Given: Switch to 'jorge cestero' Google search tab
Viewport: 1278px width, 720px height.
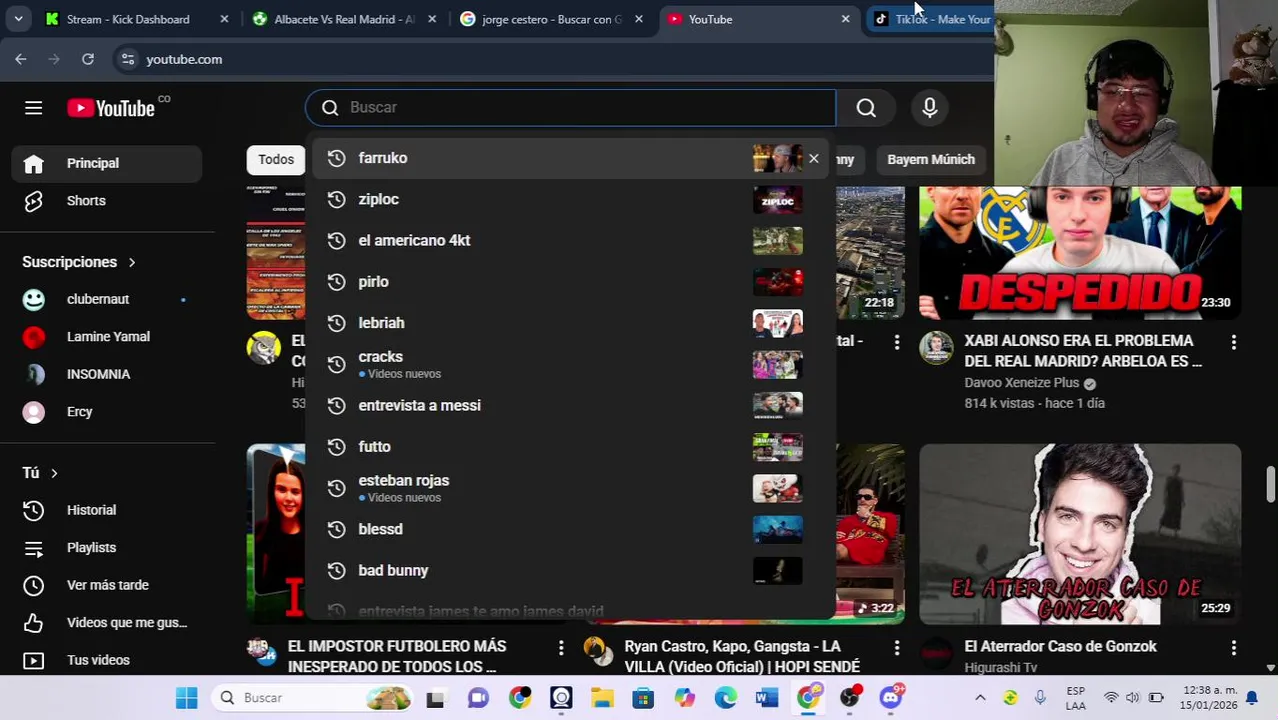Looking at the screenshot, I should [x=551, y=19].
